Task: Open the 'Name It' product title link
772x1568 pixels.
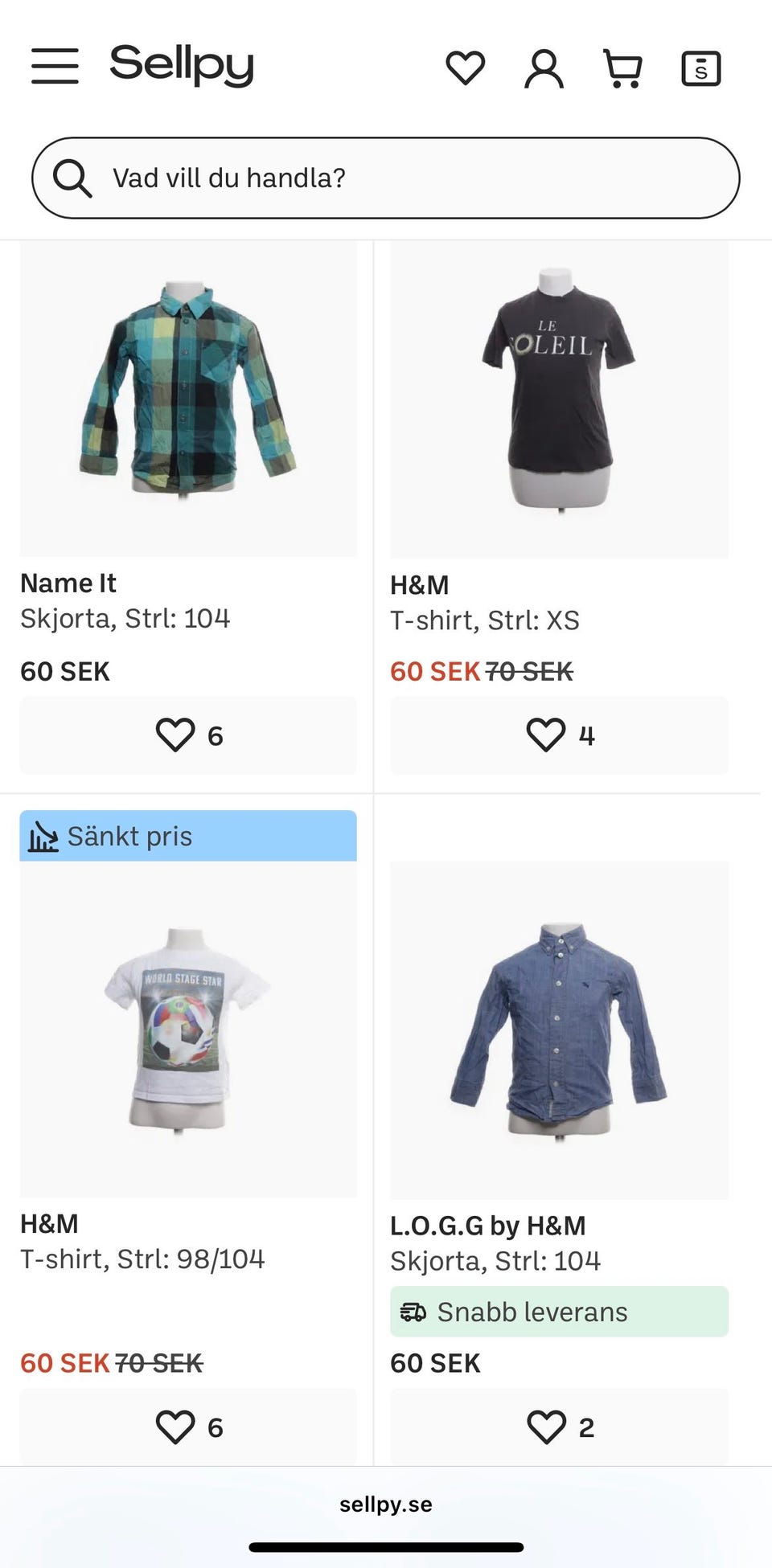Action: 68,583
